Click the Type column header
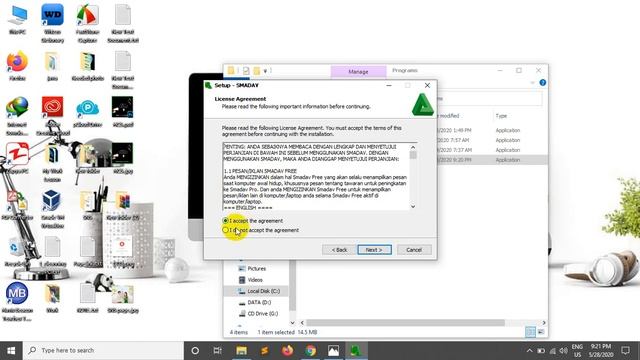This screenshot has width=640, height=360. pos(501,116)
